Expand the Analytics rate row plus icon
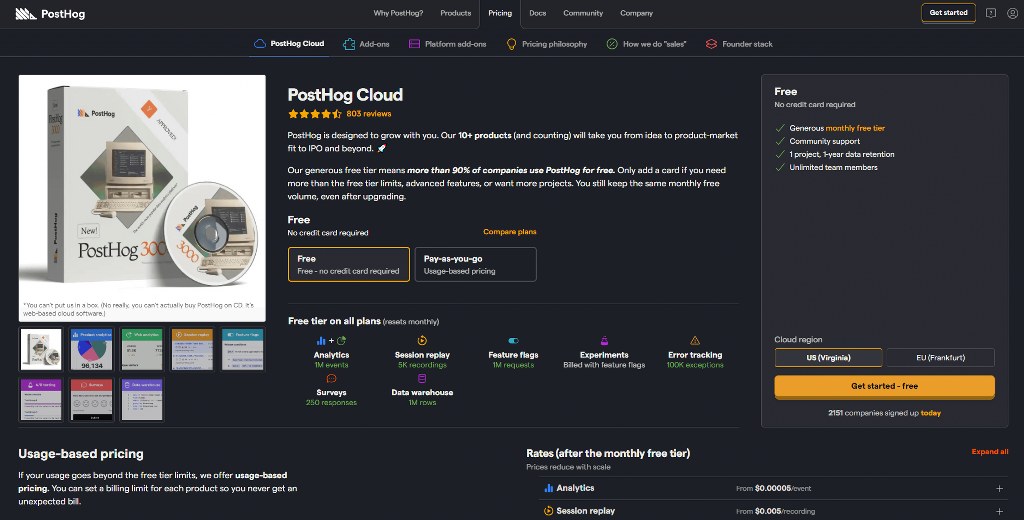Viewport: 1024px width, 520px height. click(x=999, y=489)
